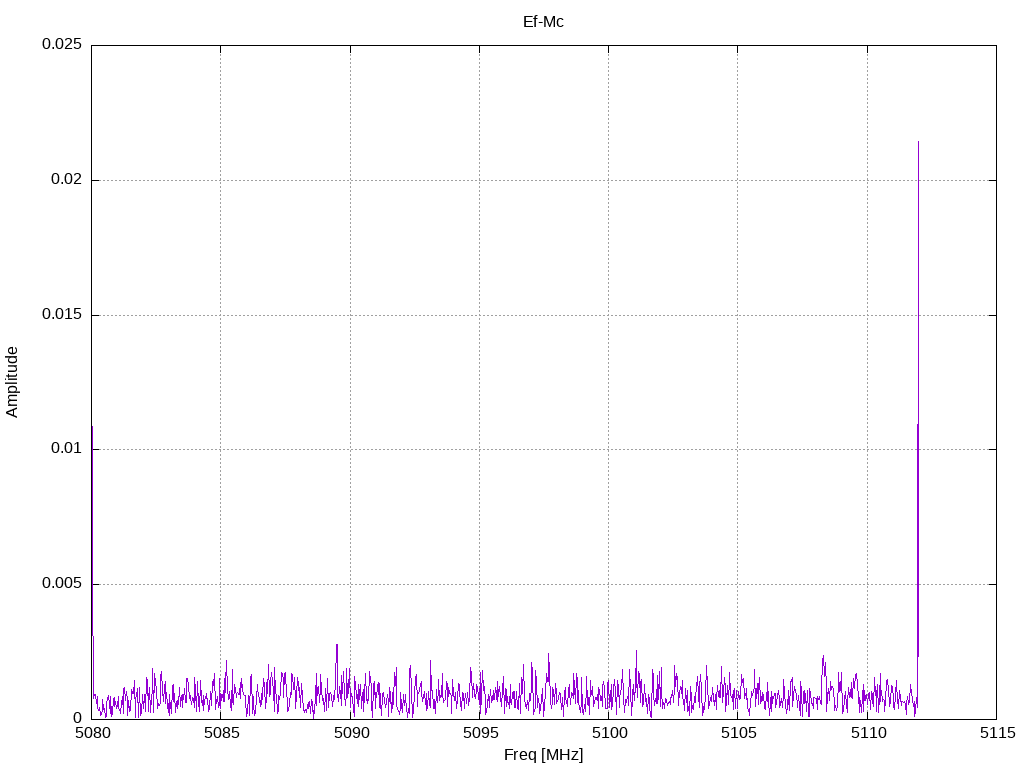Click the small peak near 5101 MHz
The image size is (1024, 768).
636,669
